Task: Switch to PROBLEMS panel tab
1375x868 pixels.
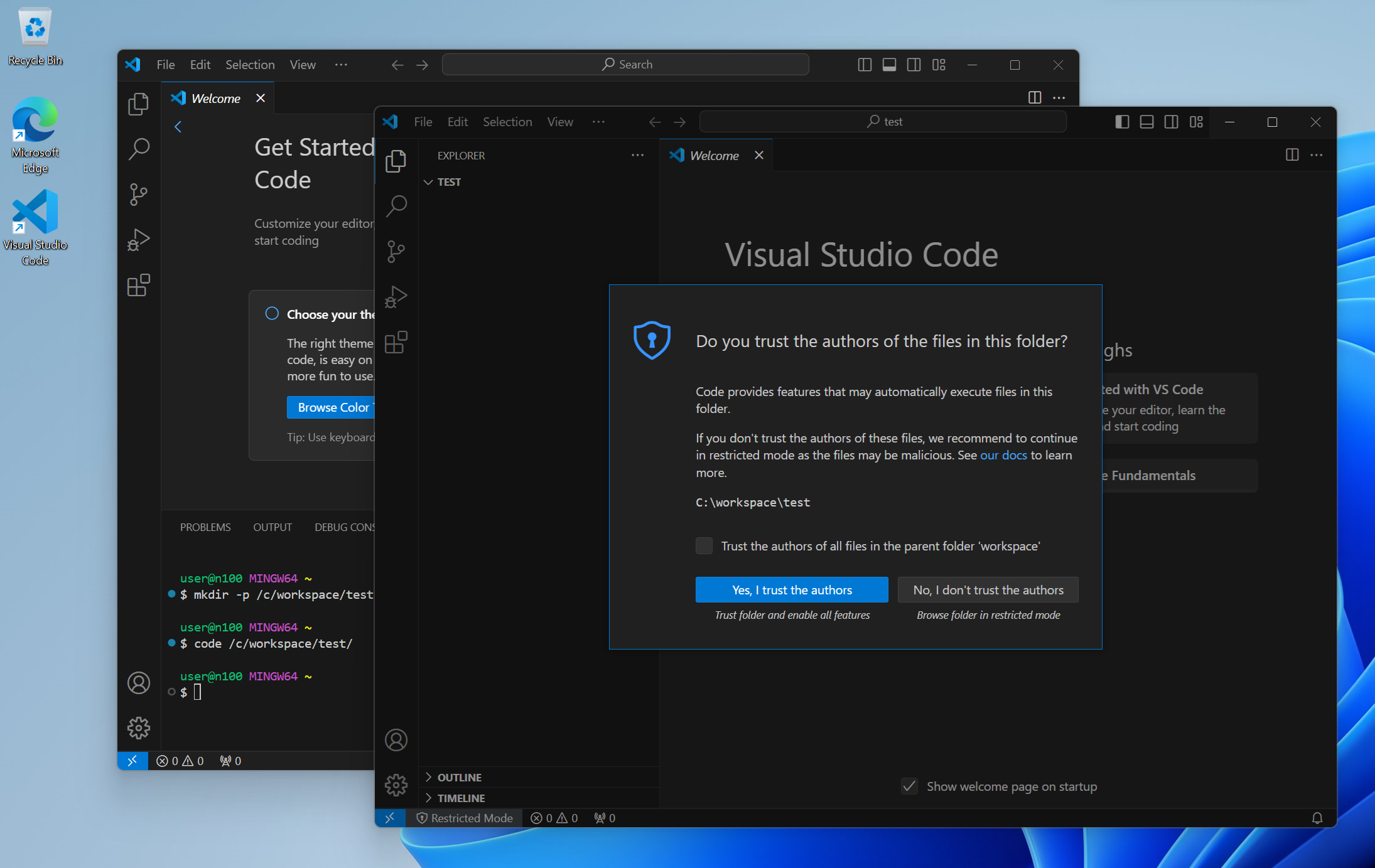Action: (205, 527)
